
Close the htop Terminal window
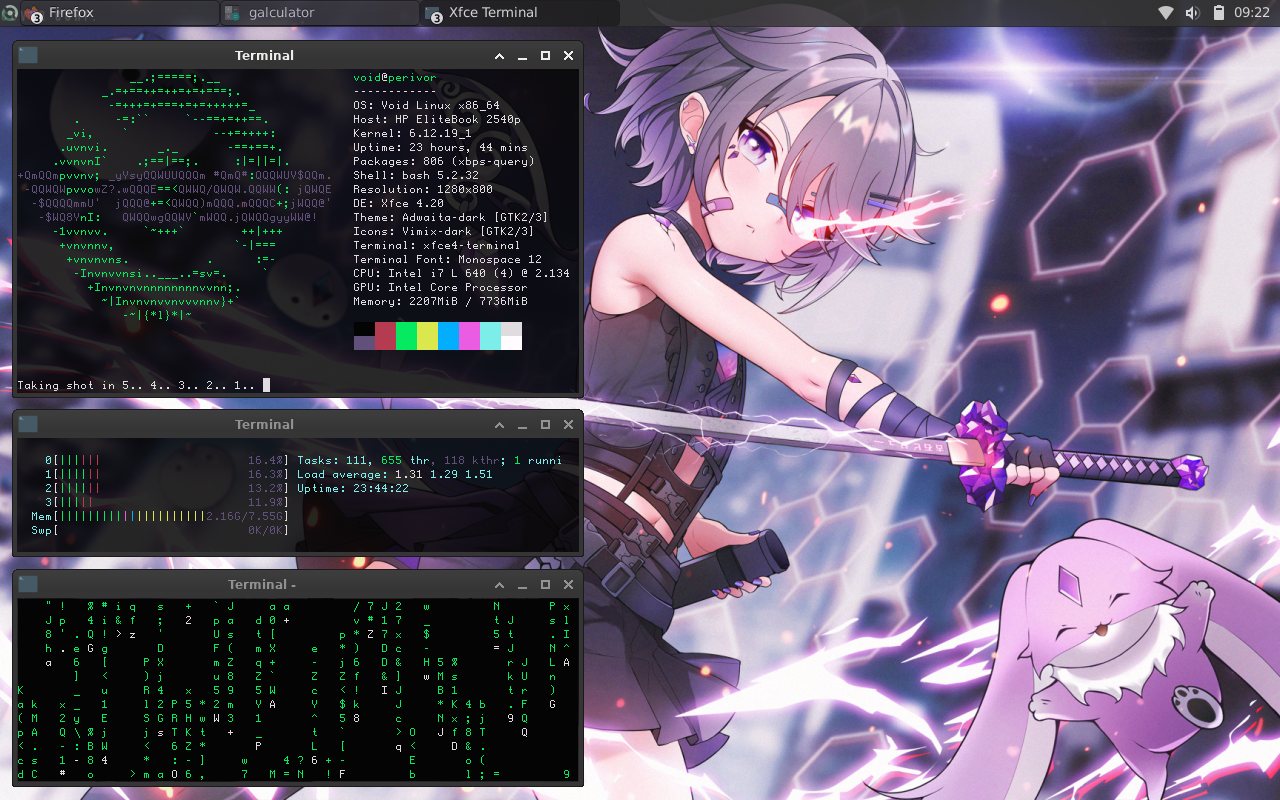coord(568,425)
